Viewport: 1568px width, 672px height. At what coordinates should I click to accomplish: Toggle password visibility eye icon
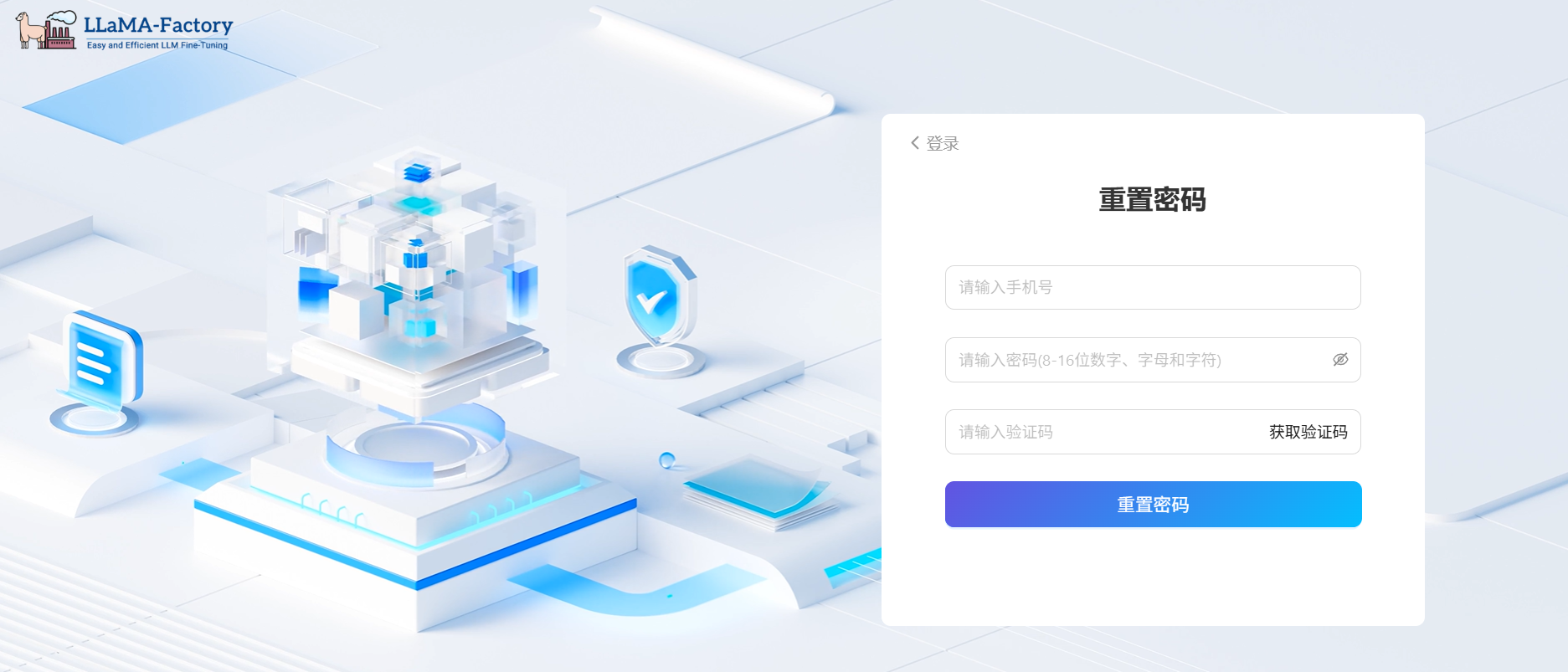[x=1340, y=360]
